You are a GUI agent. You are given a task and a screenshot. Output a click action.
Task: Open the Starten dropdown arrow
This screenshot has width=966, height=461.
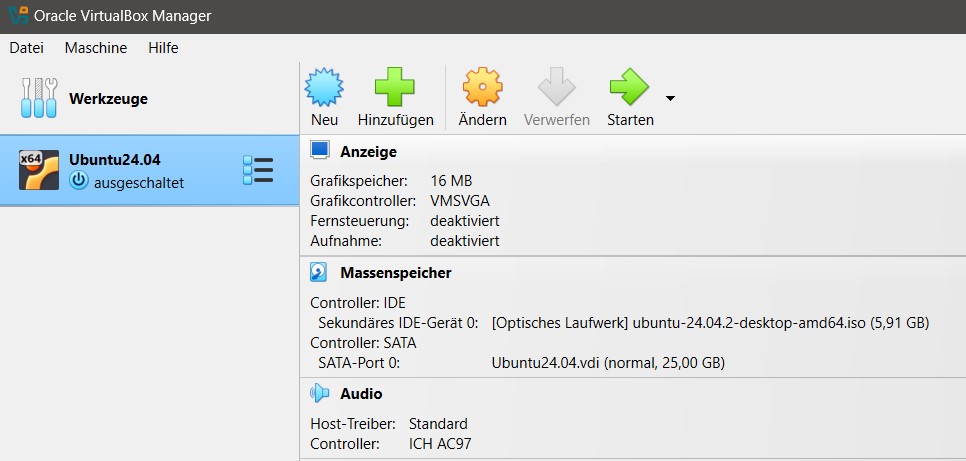click(670, 98)
